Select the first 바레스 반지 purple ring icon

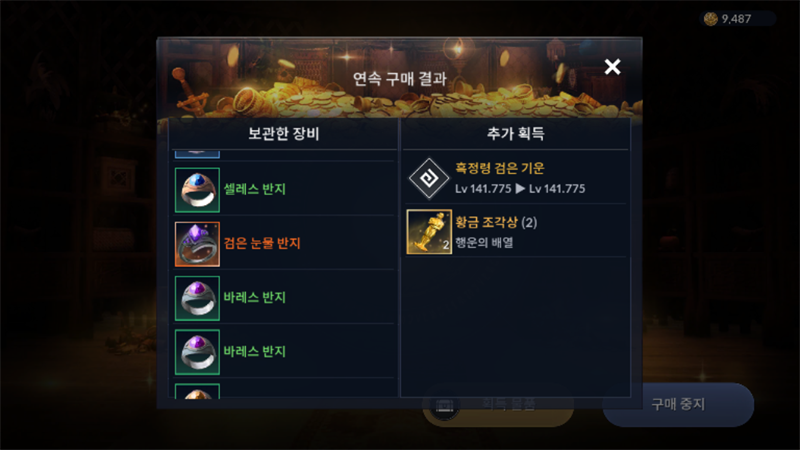click(x=197, y=298)
